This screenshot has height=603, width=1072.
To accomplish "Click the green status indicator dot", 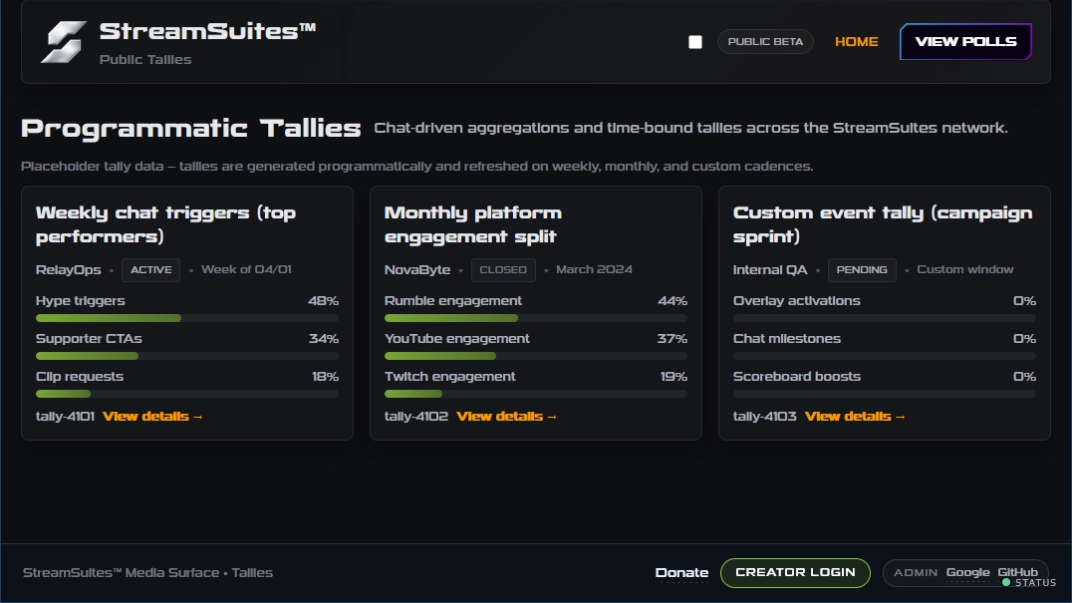I will [1006, 582].
